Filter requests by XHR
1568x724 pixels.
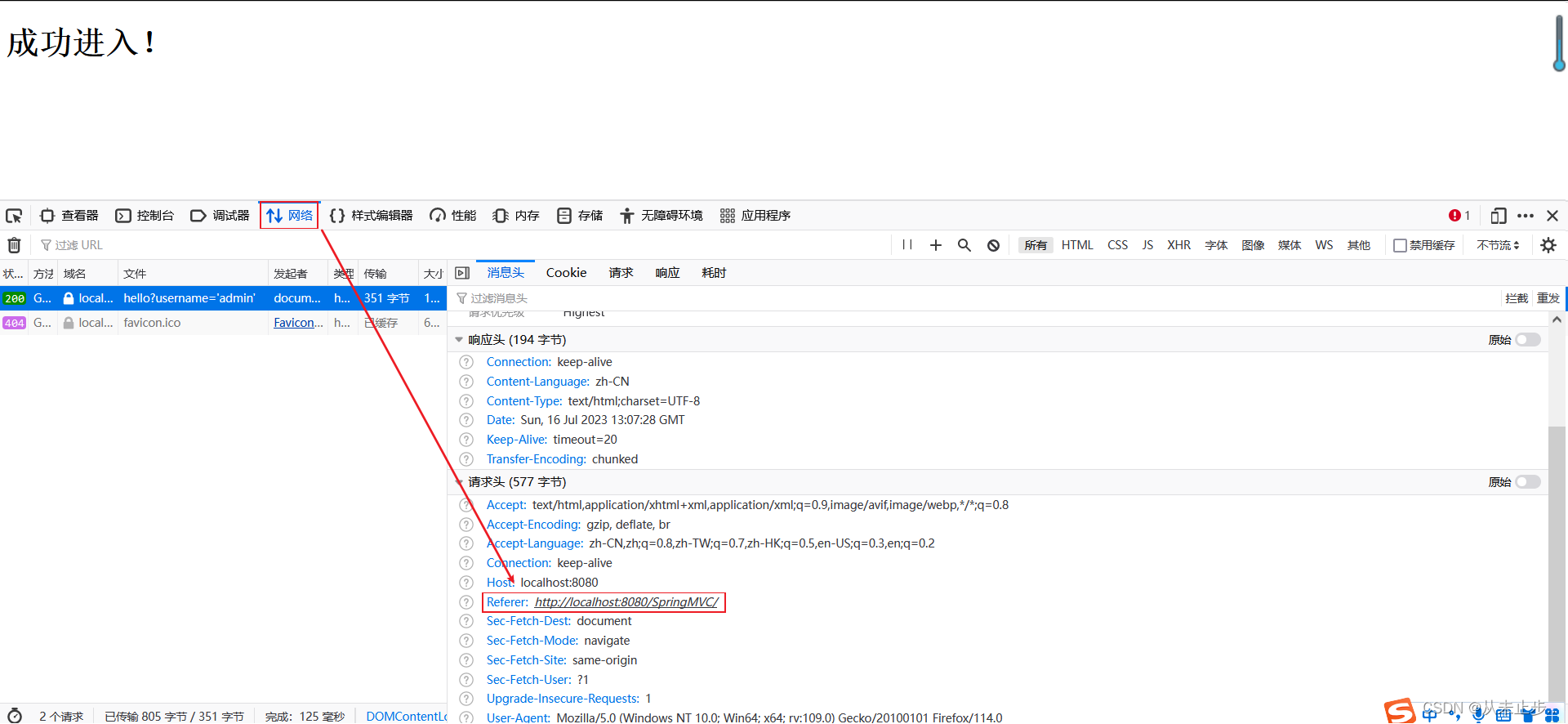[x=1178, y=245]
